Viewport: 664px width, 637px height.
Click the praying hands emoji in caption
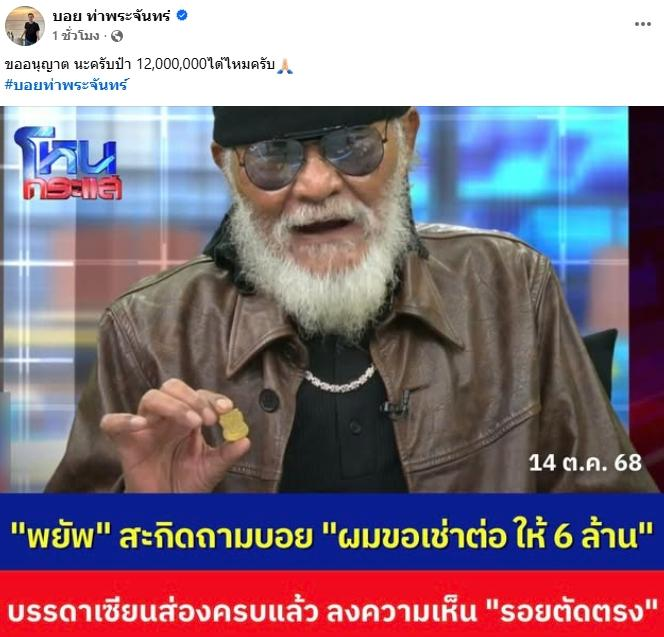point(285,66)
